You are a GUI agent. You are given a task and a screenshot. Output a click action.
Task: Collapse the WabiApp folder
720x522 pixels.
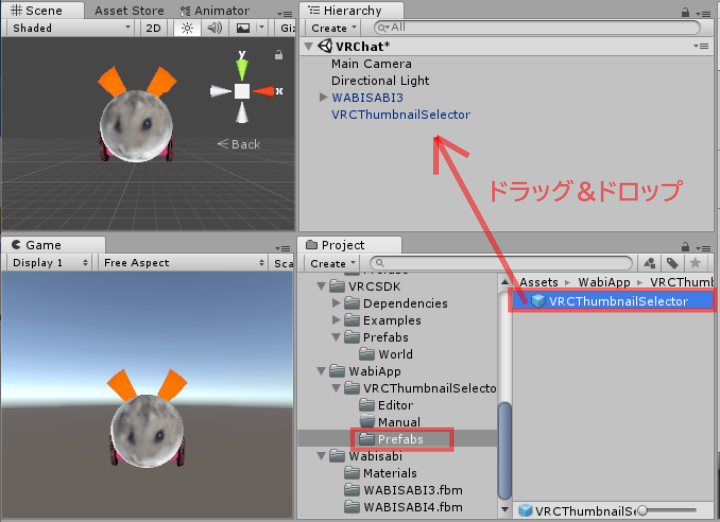(321, 371)
